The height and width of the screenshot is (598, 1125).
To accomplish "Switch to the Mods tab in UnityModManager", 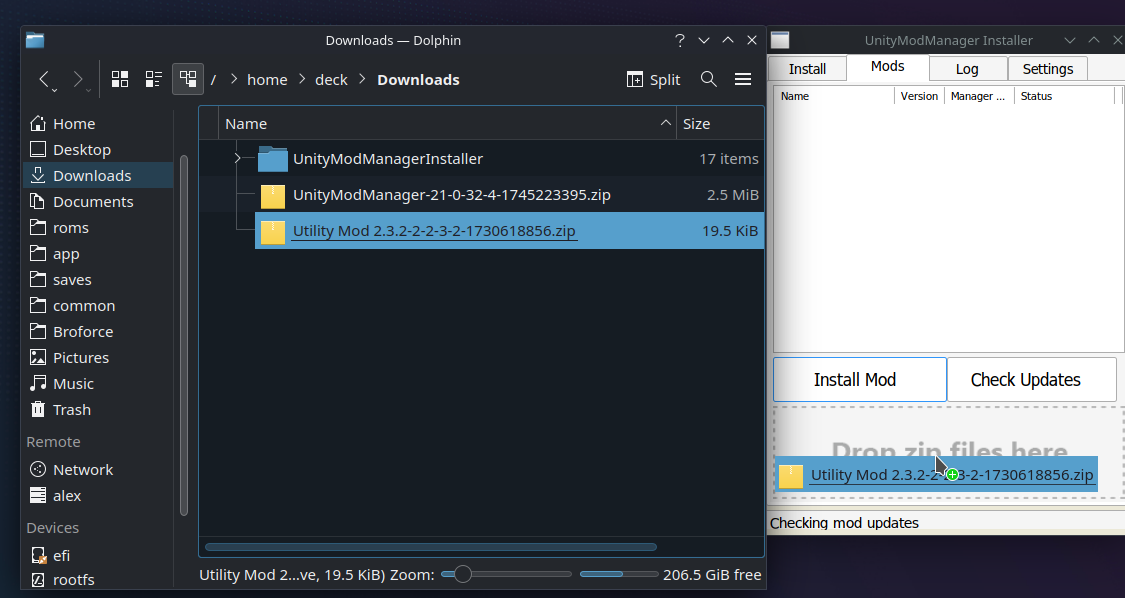I will point(888,66).
